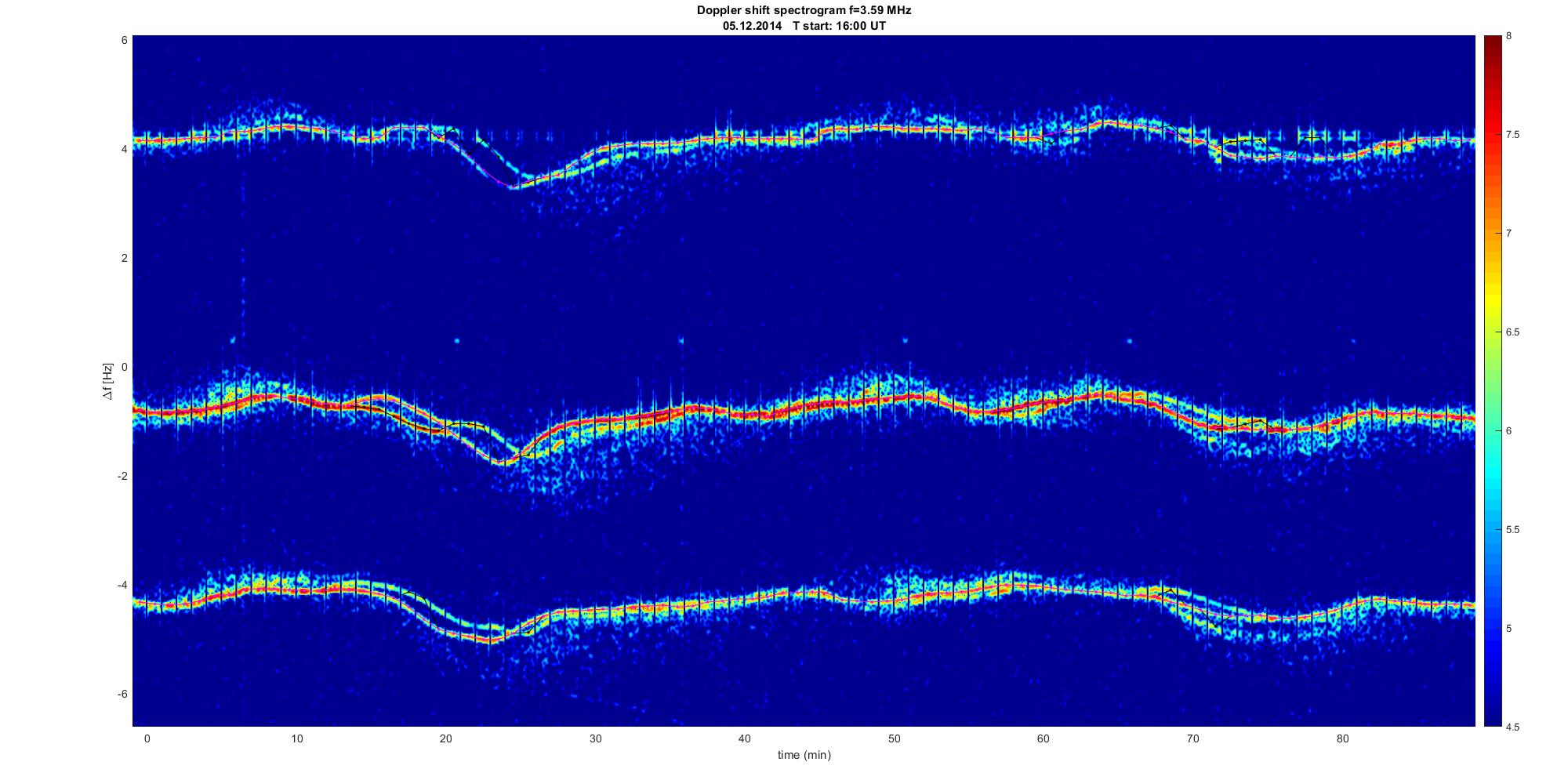Click x-axis tick label '80'
This screenshot has height=780, width=1568.
[1342, 738]
